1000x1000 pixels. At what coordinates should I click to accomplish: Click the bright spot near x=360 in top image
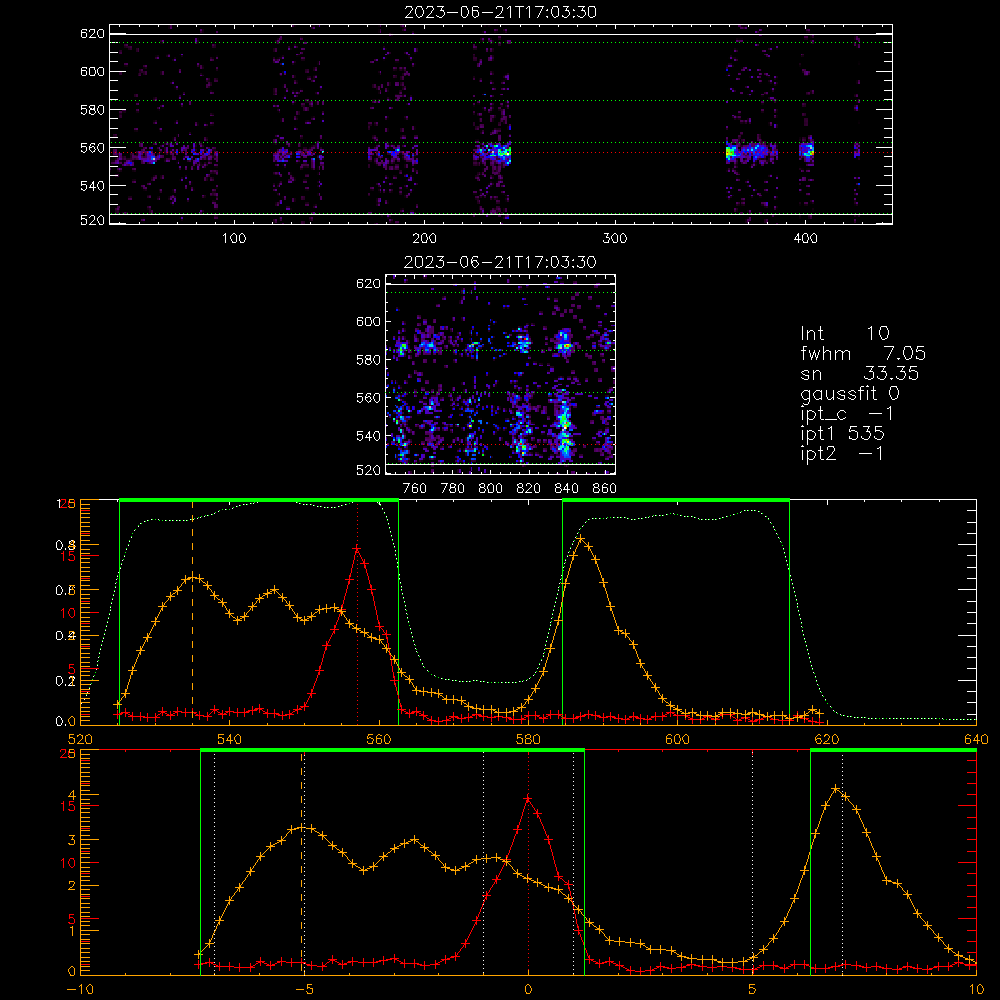[731, 152]
